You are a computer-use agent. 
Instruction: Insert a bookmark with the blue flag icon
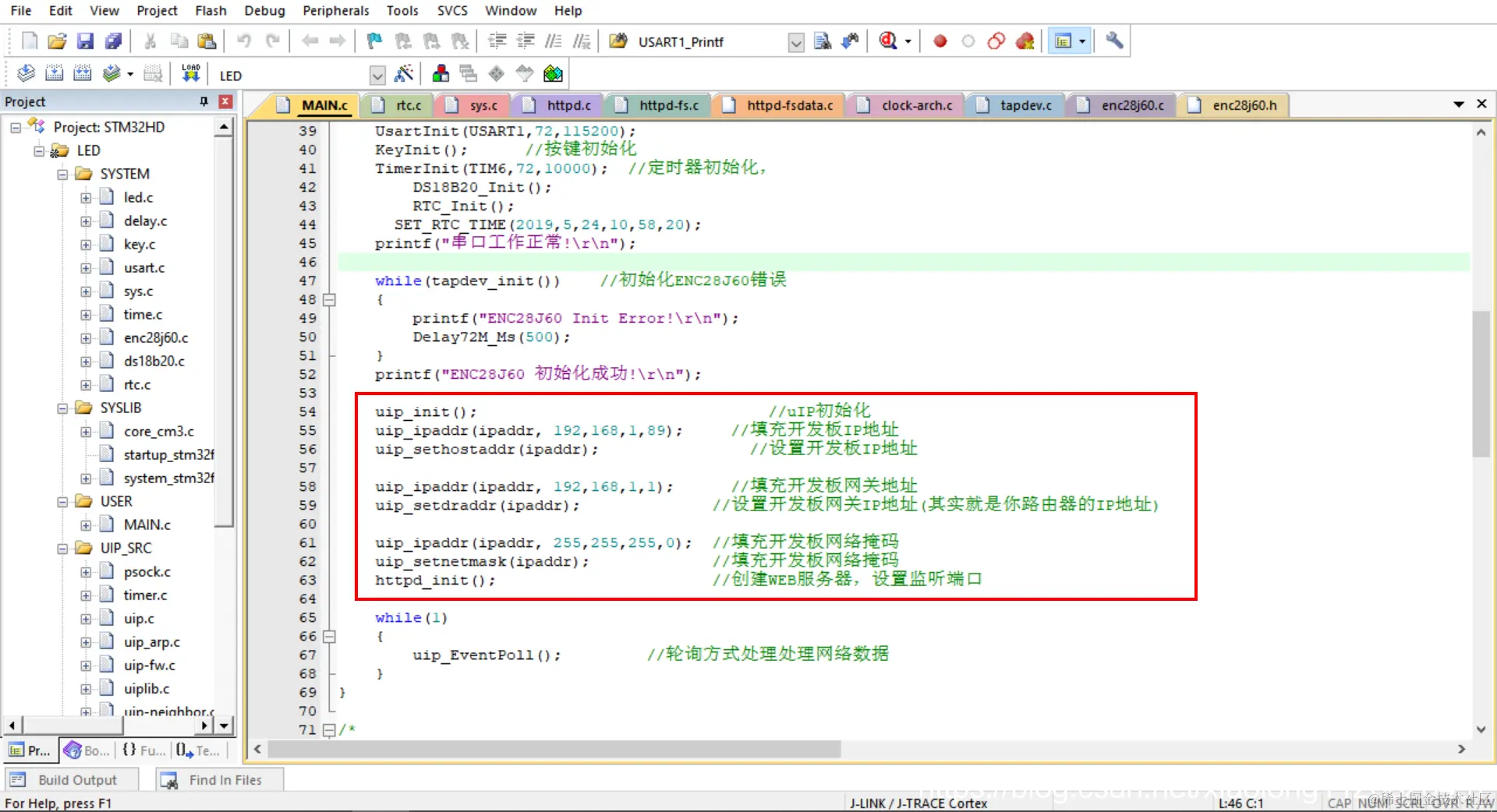[x=374, y=41]
